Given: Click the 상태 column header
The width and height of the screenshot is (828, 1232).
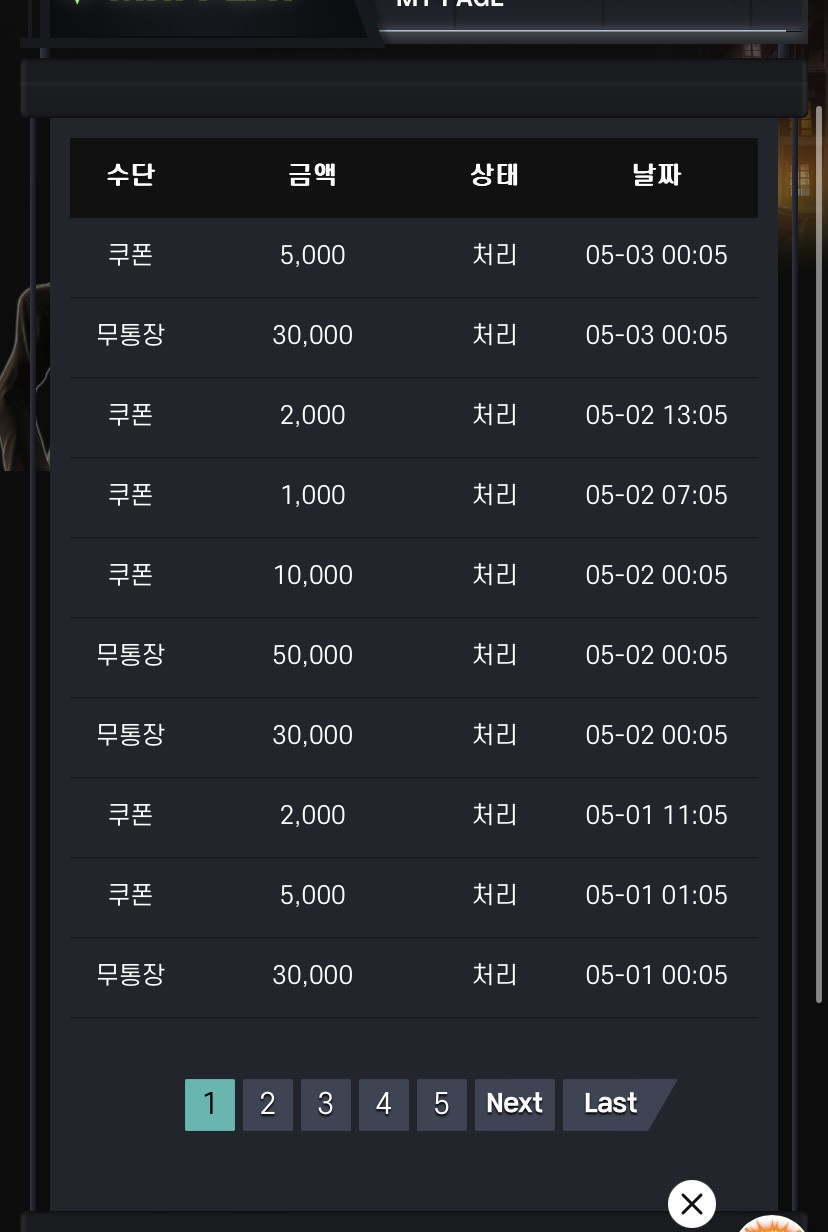Looking at the screenshot, I should [x=495, y=175].
